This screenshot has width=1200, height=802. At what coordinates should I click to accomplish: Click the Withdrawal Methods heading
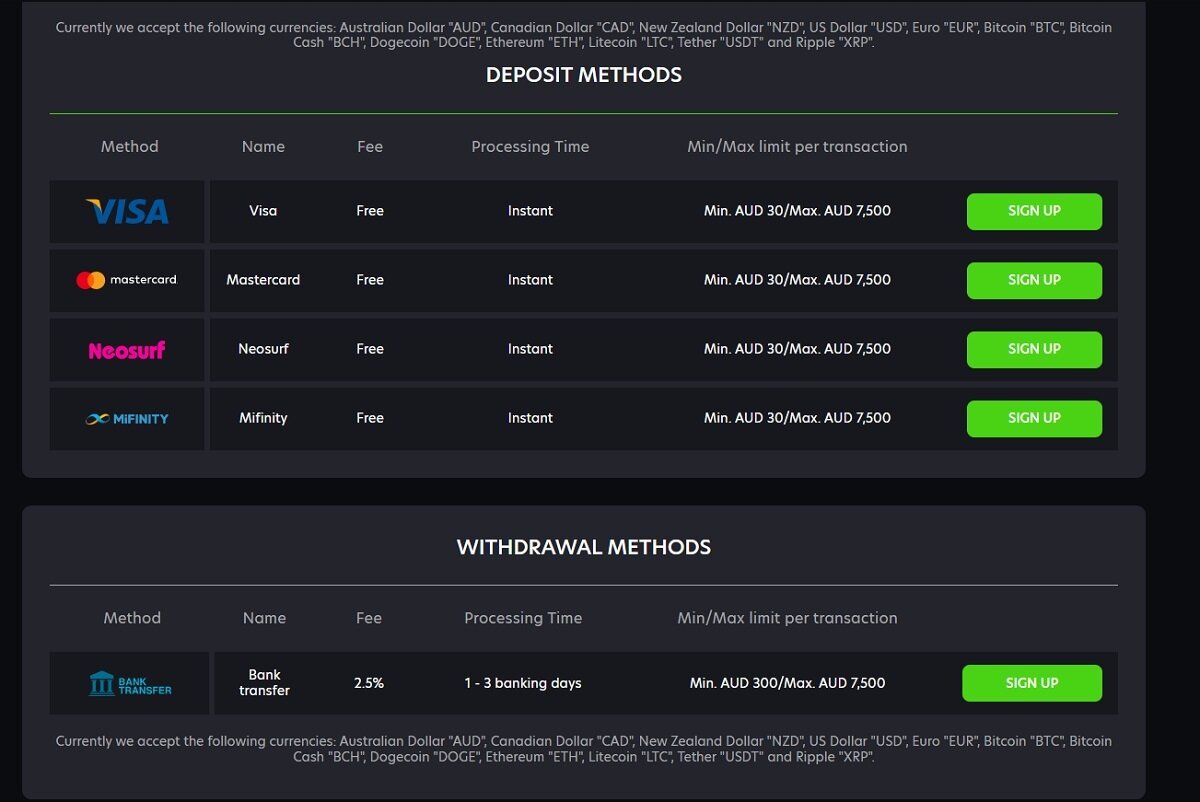pyautogui.click(x=584, y=547)
